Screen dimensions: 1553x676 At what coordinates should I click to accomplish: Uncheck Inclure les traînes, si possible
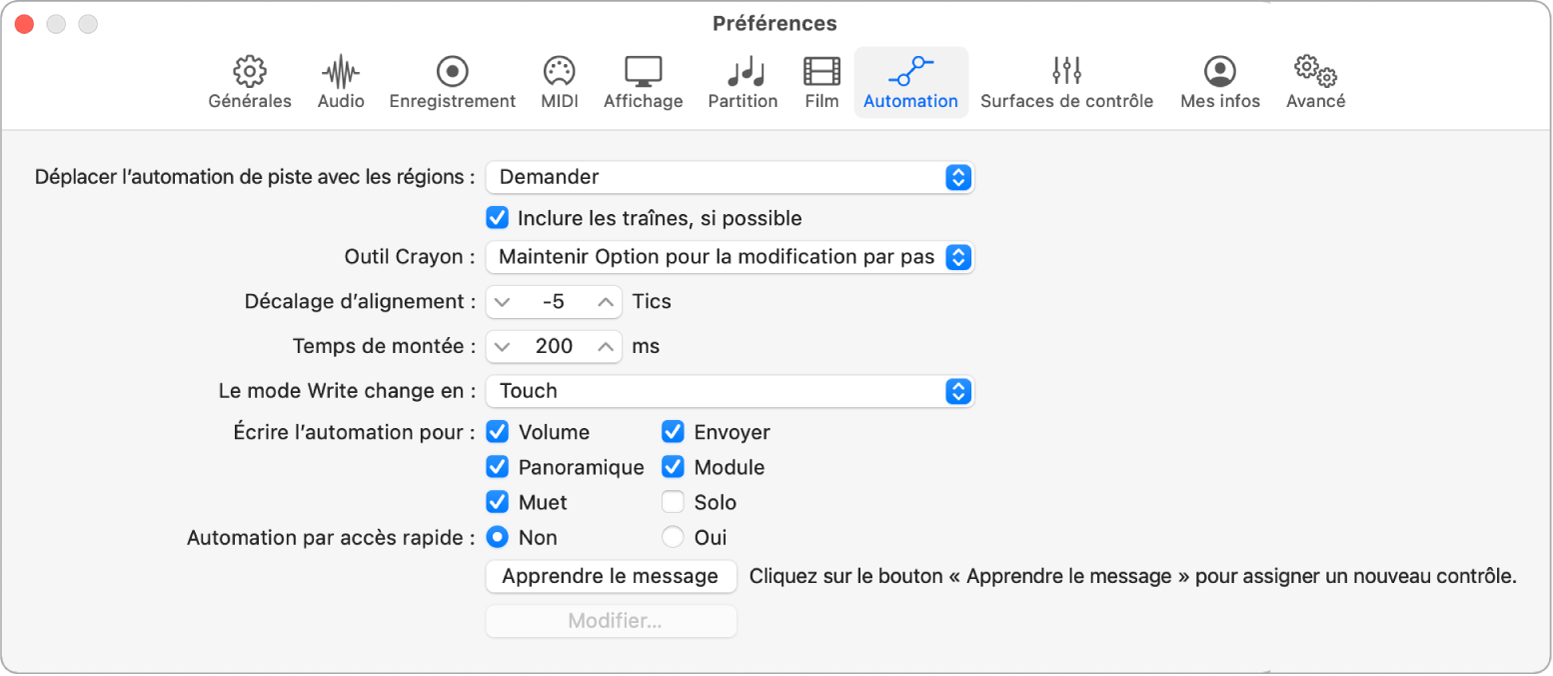pos(497,217)
